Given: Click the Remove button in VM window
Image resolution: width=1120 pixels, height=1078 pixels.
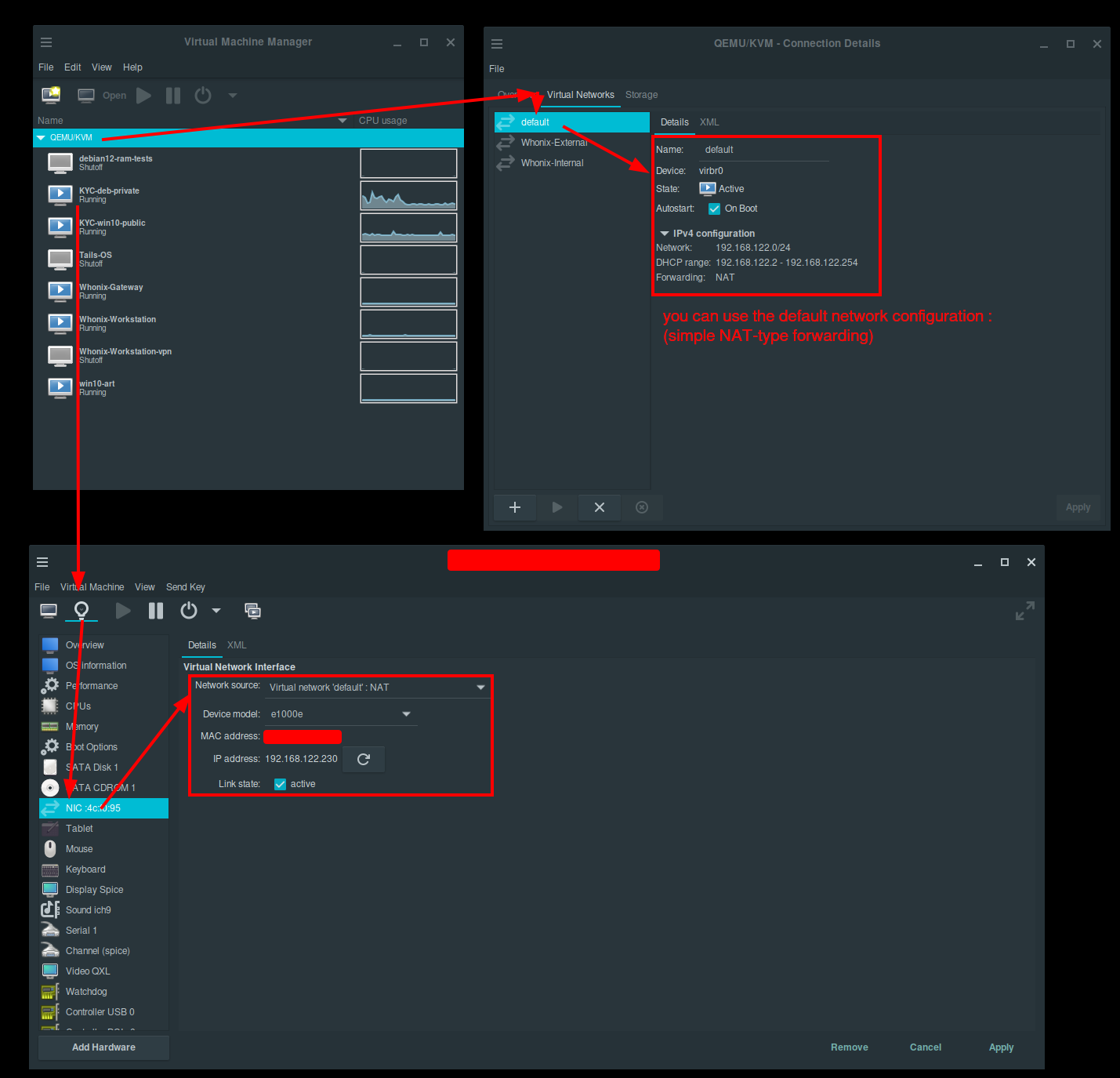Looking at the screenshot, I should [850, 1047].
